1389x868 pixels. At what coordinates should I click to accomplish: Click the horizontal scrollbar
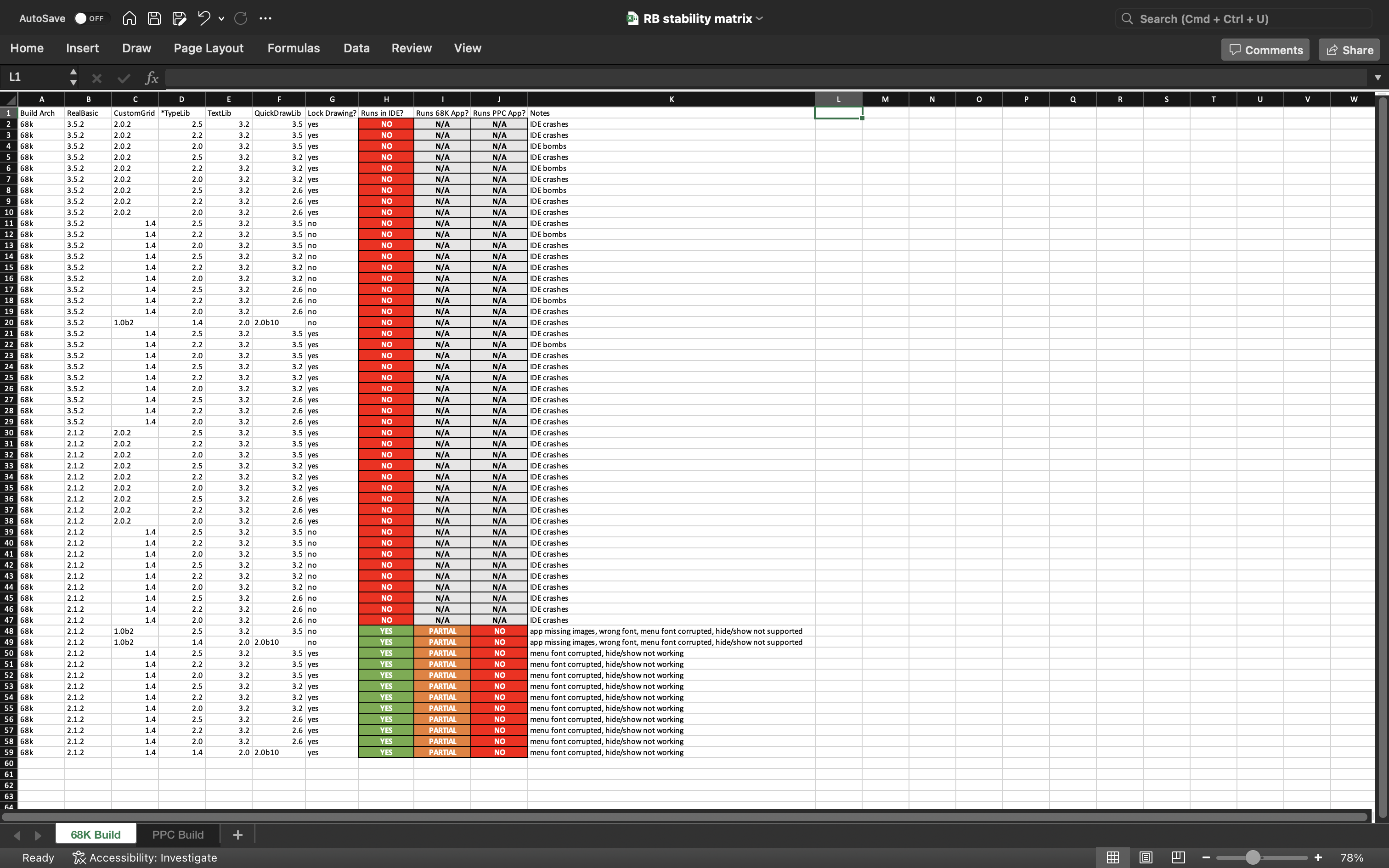[x=685, y=817]
